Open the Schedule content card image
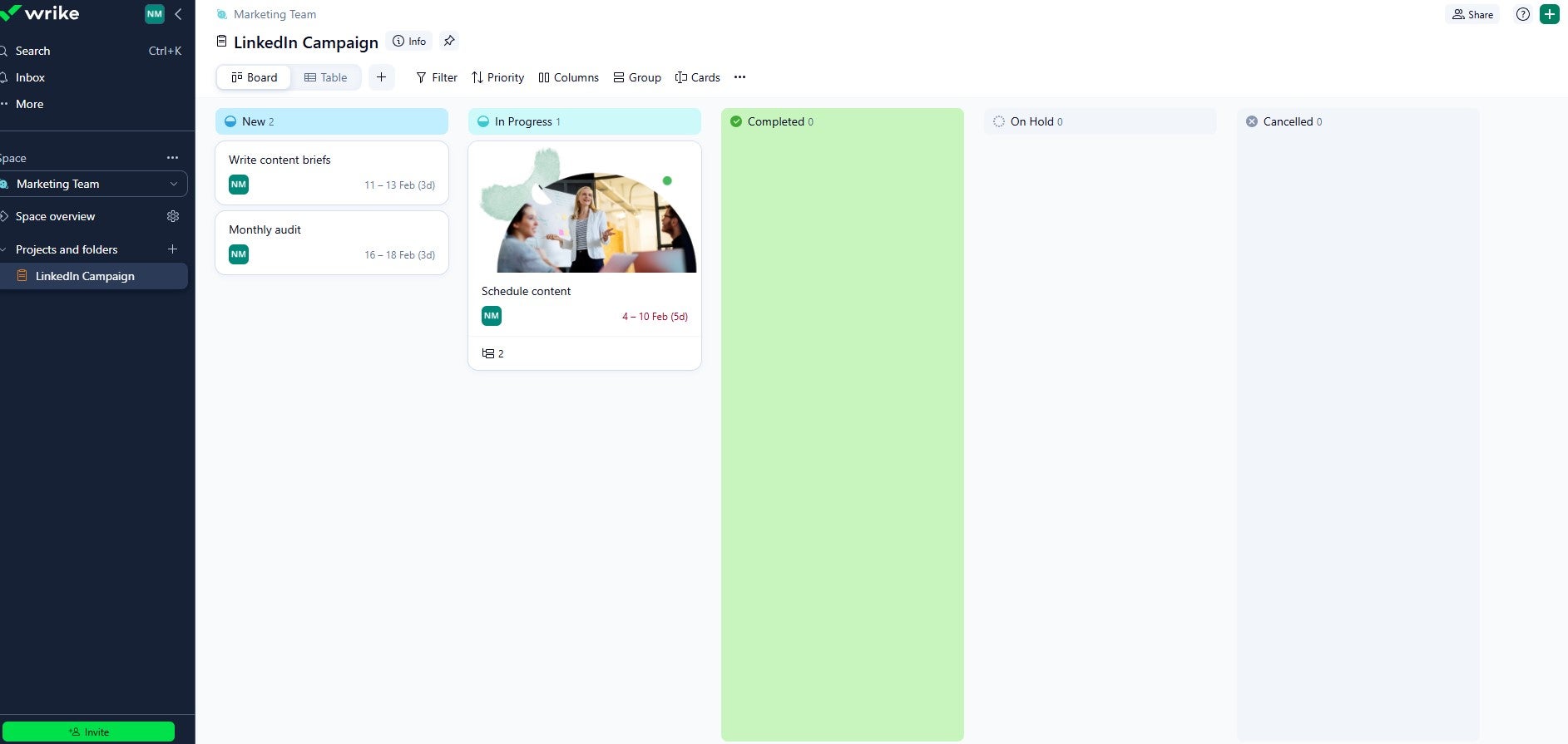The image size is (1568, 744). click(585, 211)
